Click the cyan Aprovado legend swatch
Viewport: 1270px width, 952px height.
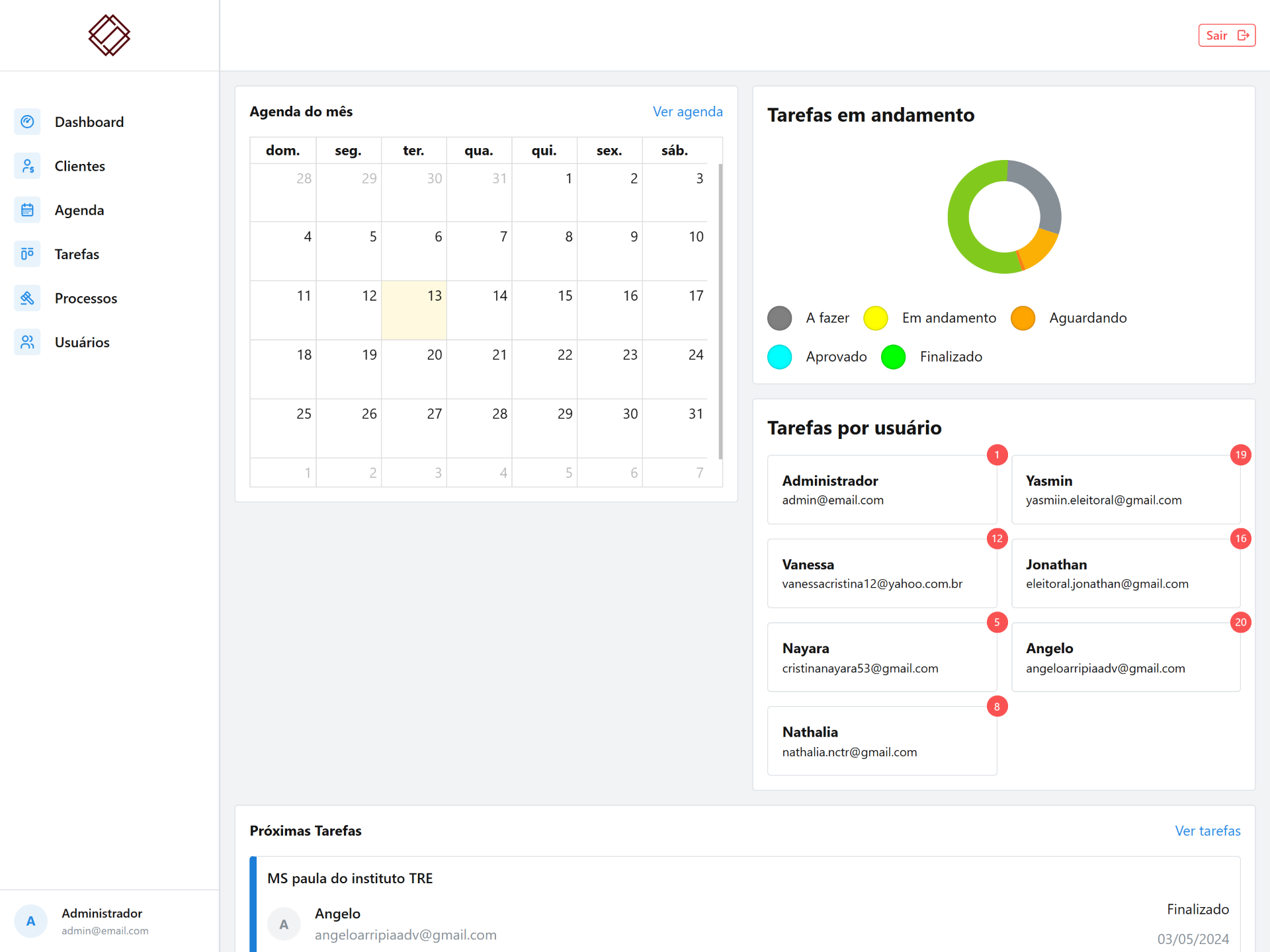pyautogui.click(x=779, y=357)
